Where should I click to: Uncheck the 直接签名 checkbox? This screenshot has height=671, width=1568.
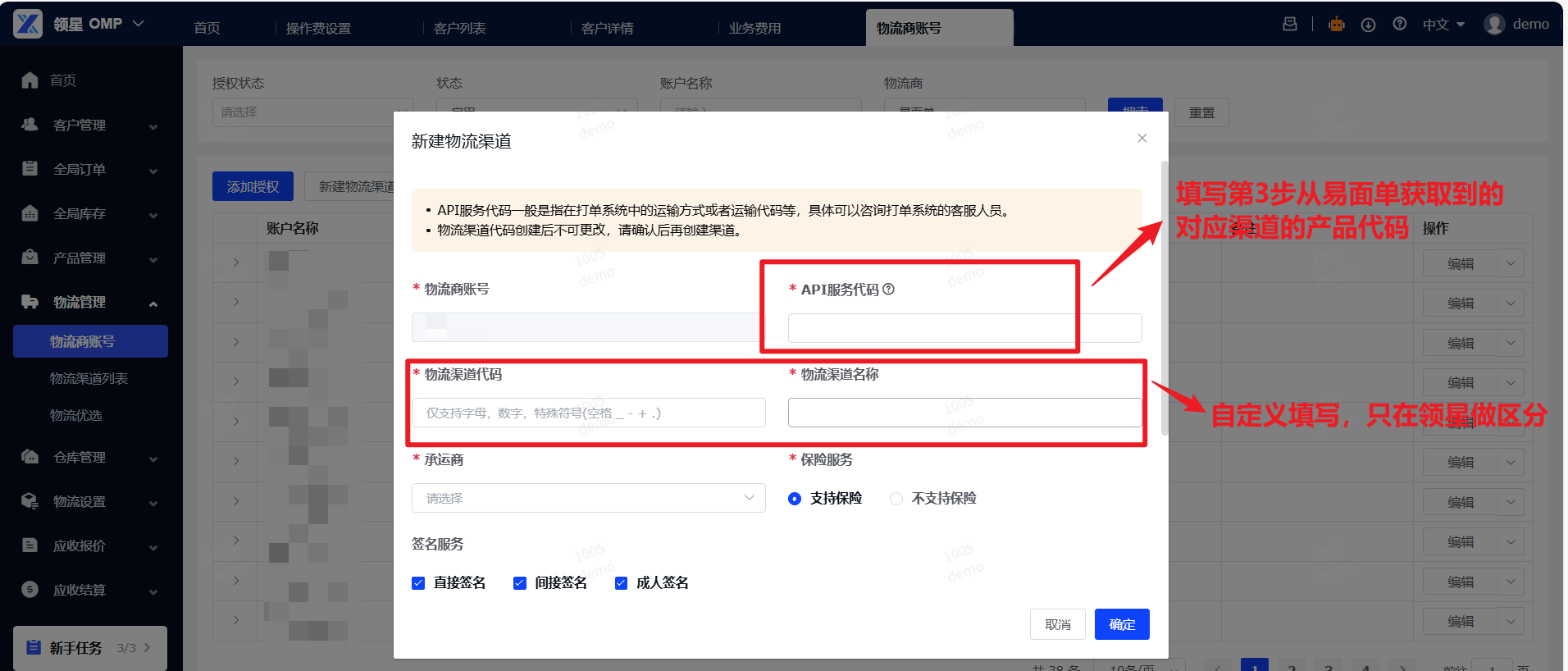point(418,583)
